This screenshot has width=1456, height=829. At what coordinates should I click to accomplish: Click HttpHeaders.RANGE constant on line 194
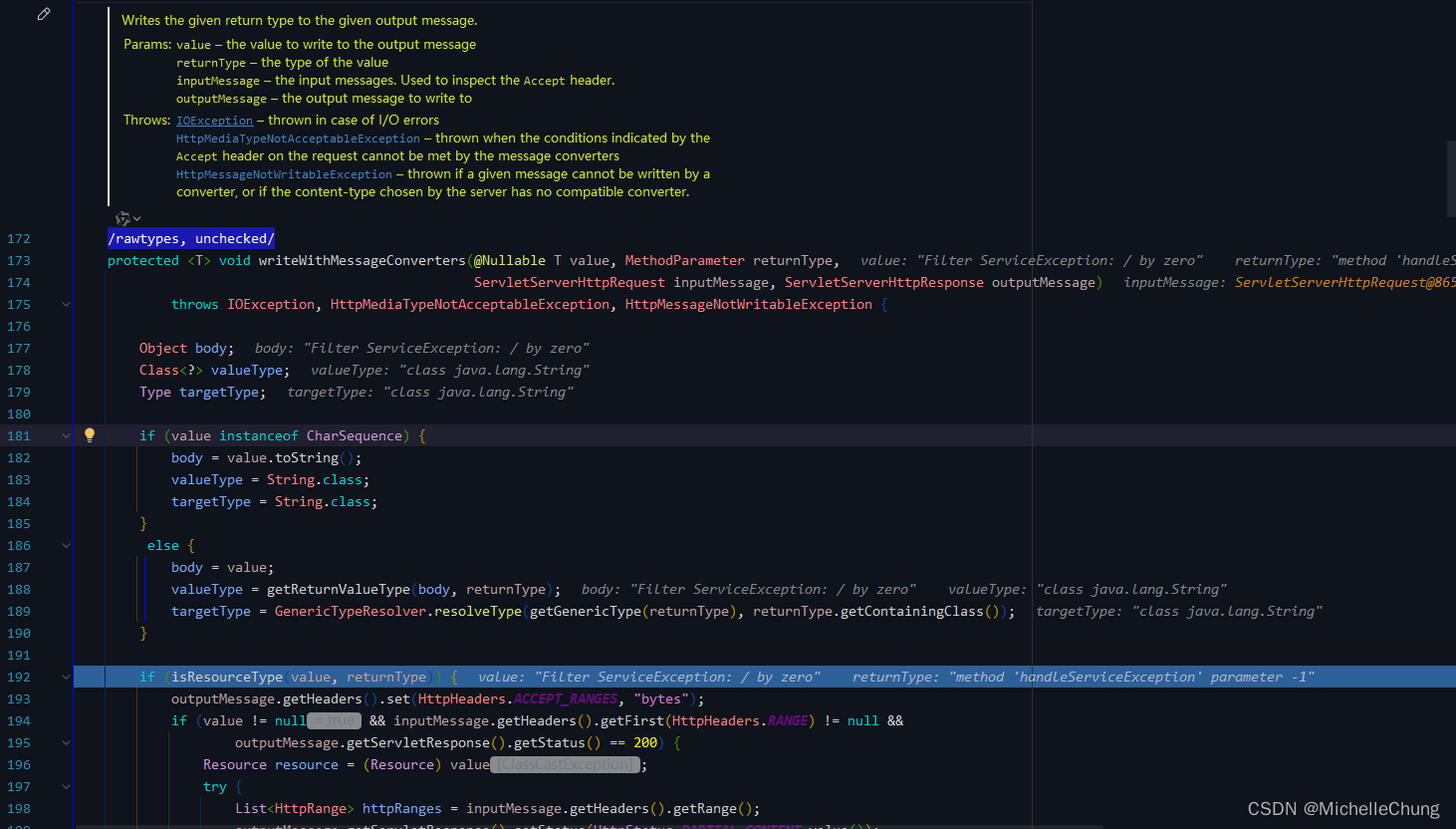(741, 720)
